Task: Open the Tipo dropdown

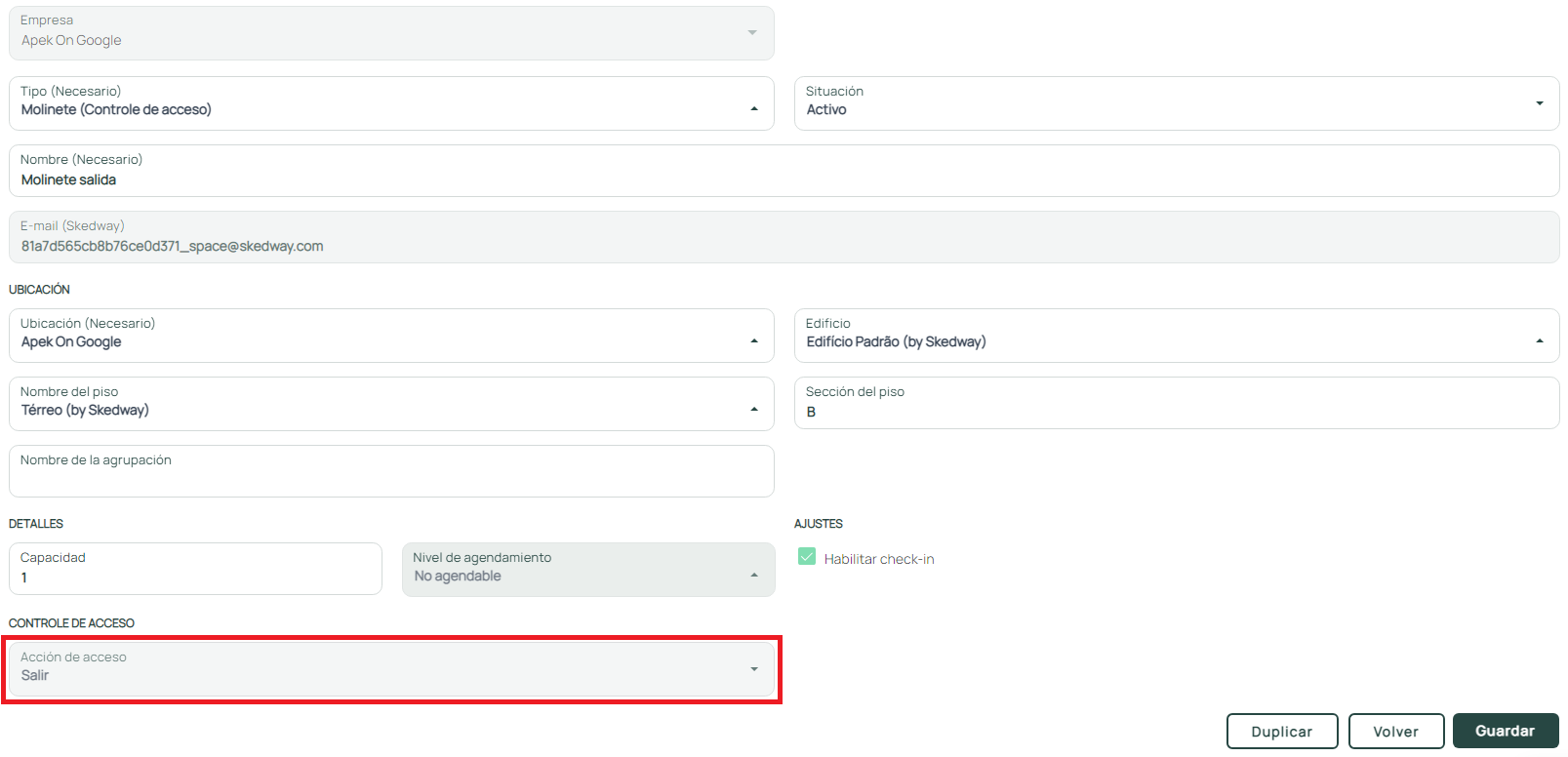Action: [x=390, y=103]
